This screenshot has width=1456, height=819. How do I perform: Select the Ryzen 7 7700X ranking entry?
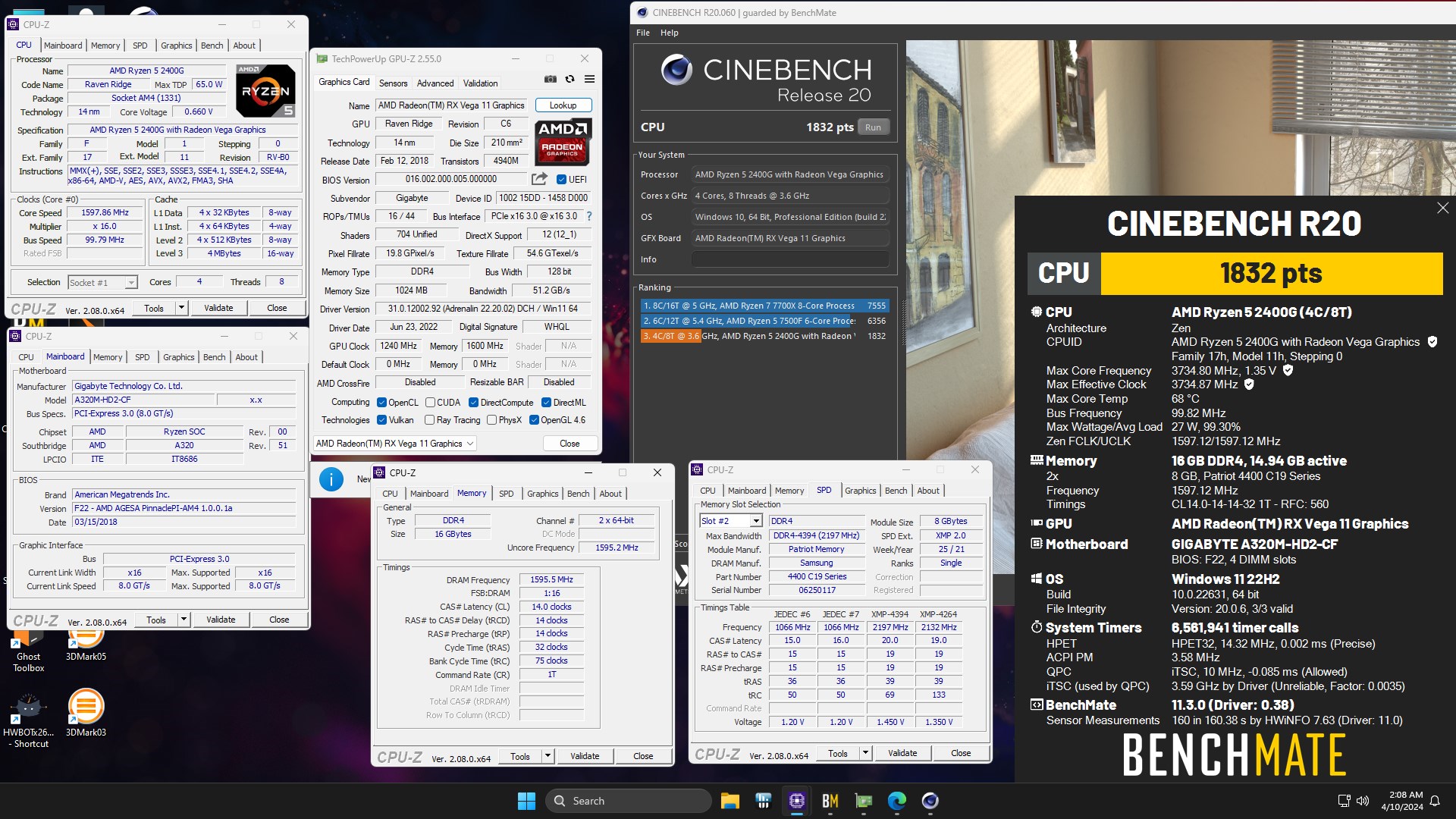point(764,306)
